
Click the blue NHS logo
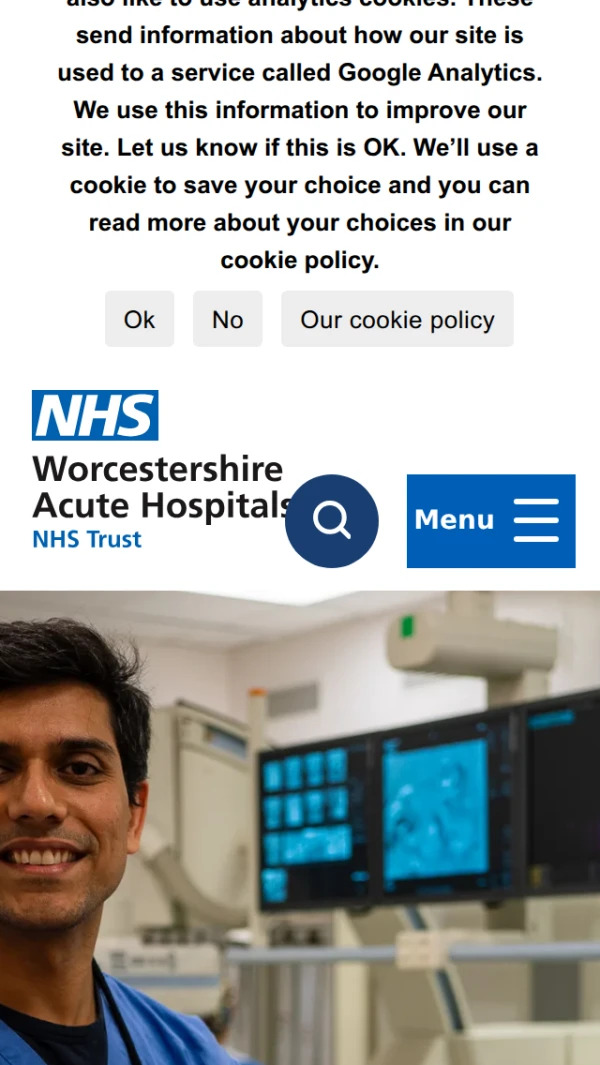pos(95,415)
